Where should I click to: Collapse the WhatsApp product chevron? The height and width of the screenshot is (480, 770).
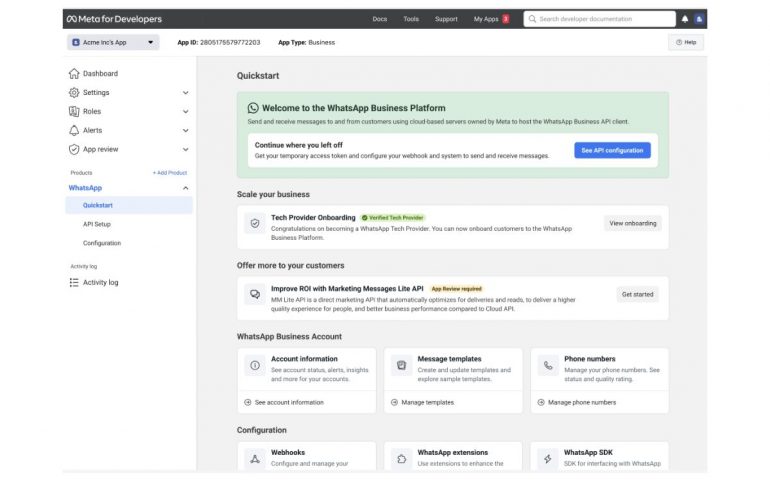point(186,188)
